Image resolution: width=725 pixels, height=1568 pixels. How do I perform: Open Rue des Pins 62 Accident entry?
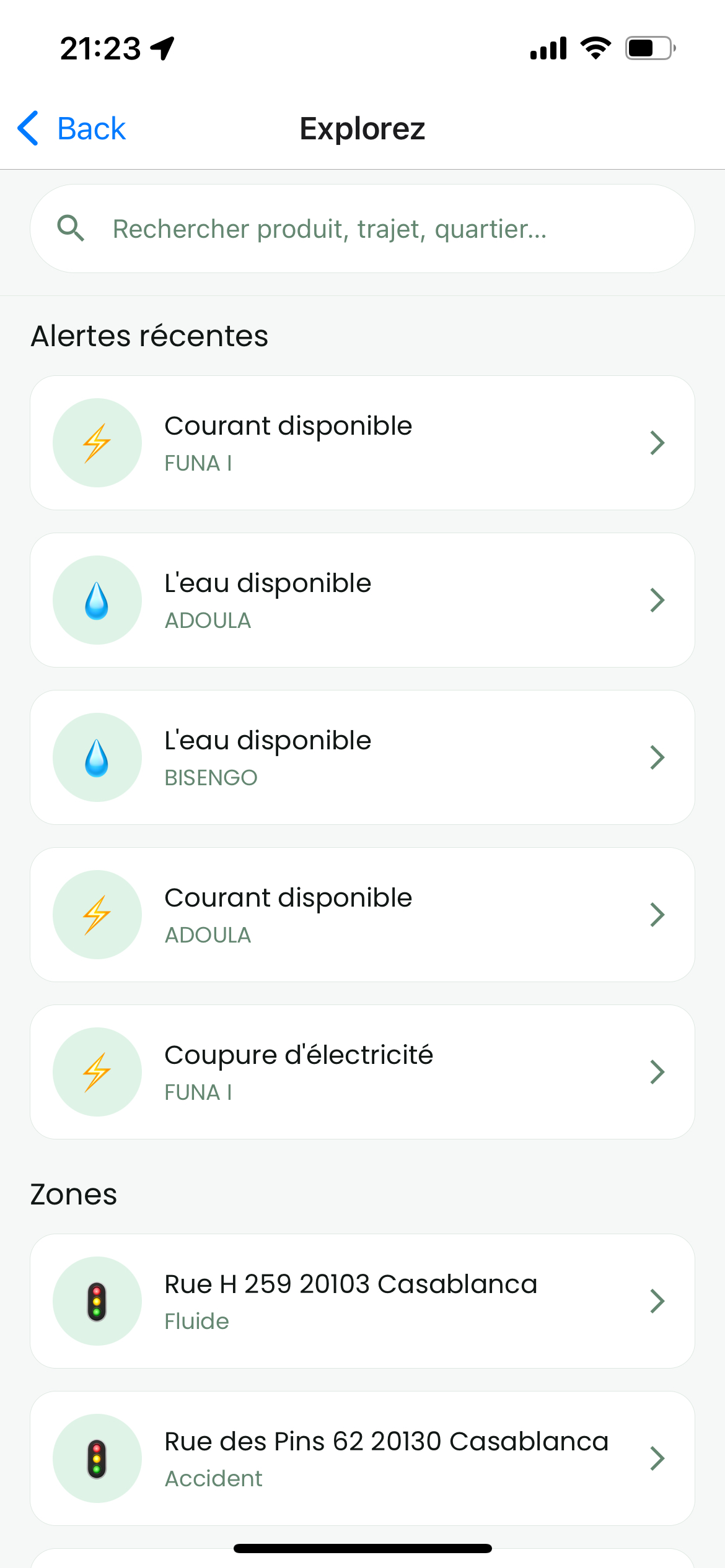[385, 1458]
